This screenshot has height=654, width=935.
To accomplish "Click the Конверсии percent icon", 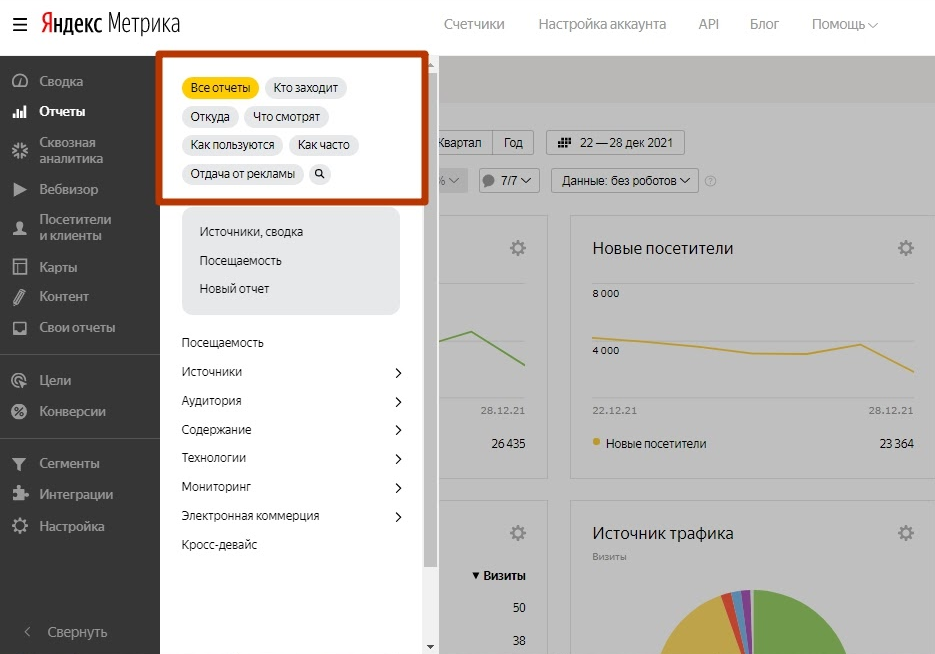I will (20, 411).
